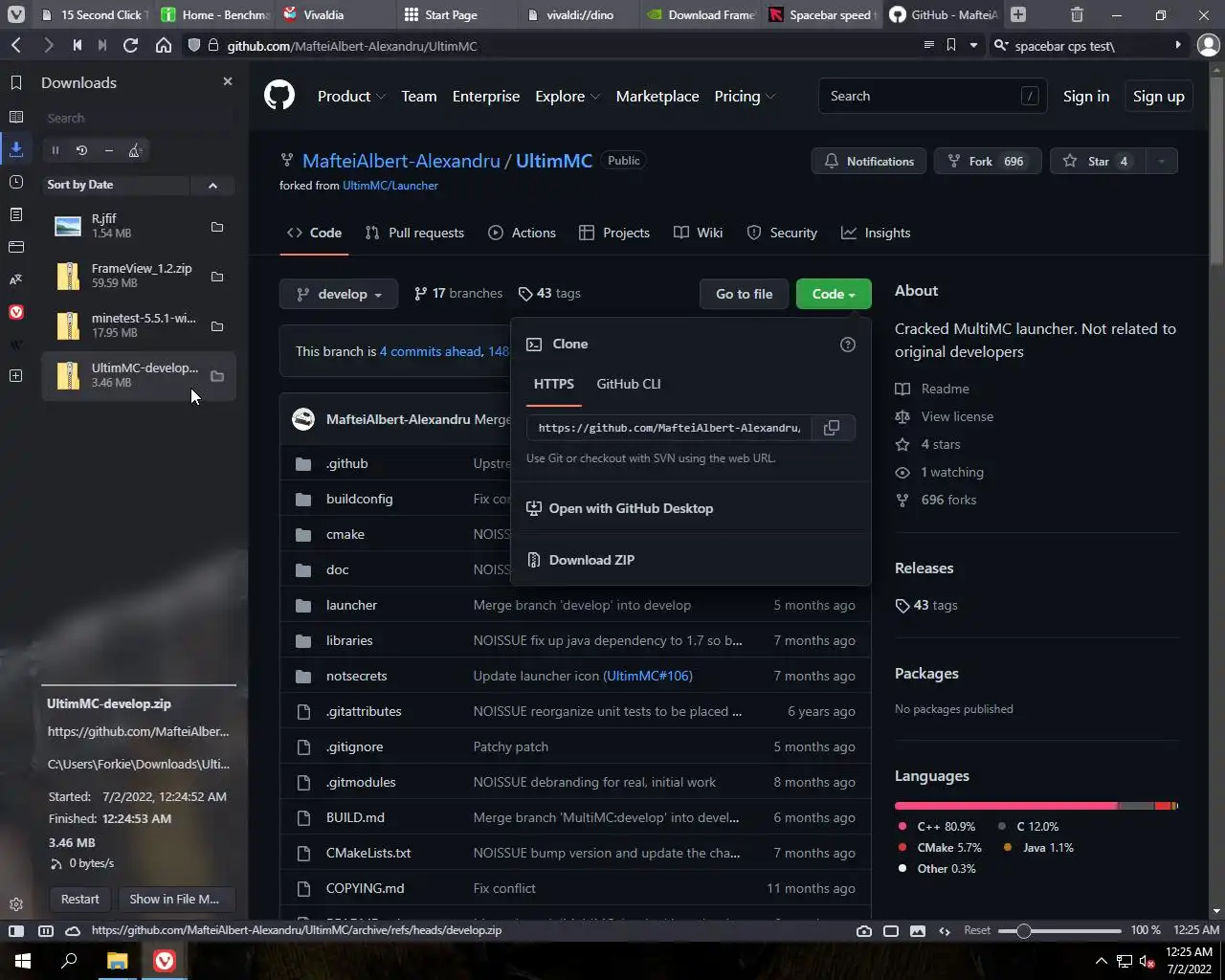Image resolution: width=1225 pixels, height=980 pixels.
Task: Click the Downloads search field
Action: (x=139, y=118)
